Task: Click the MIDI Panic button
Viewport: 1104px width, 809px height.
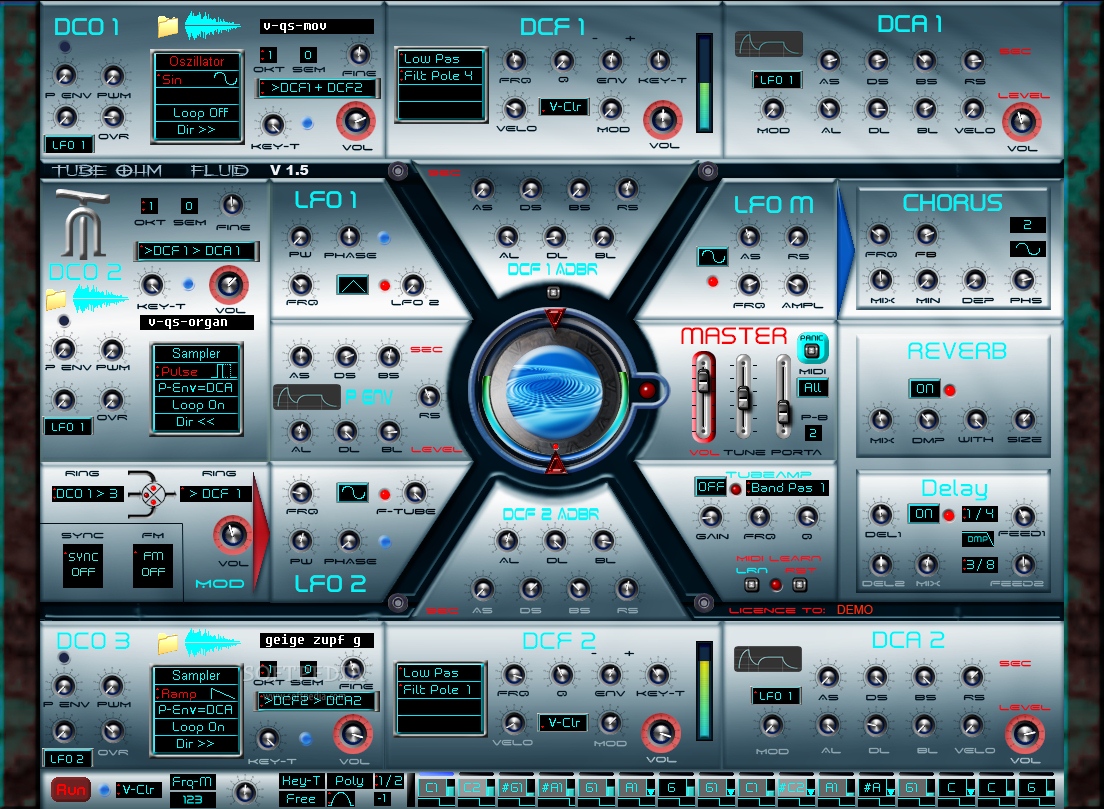Action: click(x=812, y=349)
